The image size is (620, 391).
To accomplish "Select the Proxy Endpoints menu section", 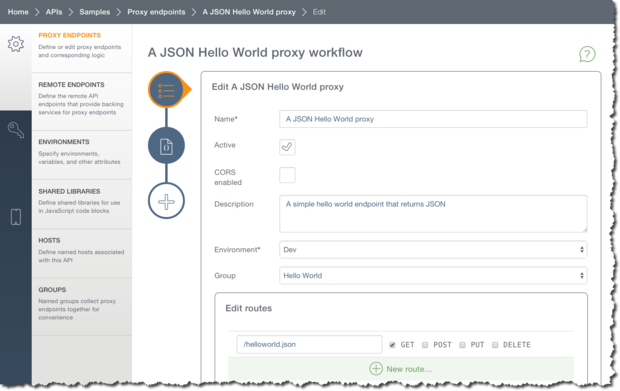I will click(82, 48).
